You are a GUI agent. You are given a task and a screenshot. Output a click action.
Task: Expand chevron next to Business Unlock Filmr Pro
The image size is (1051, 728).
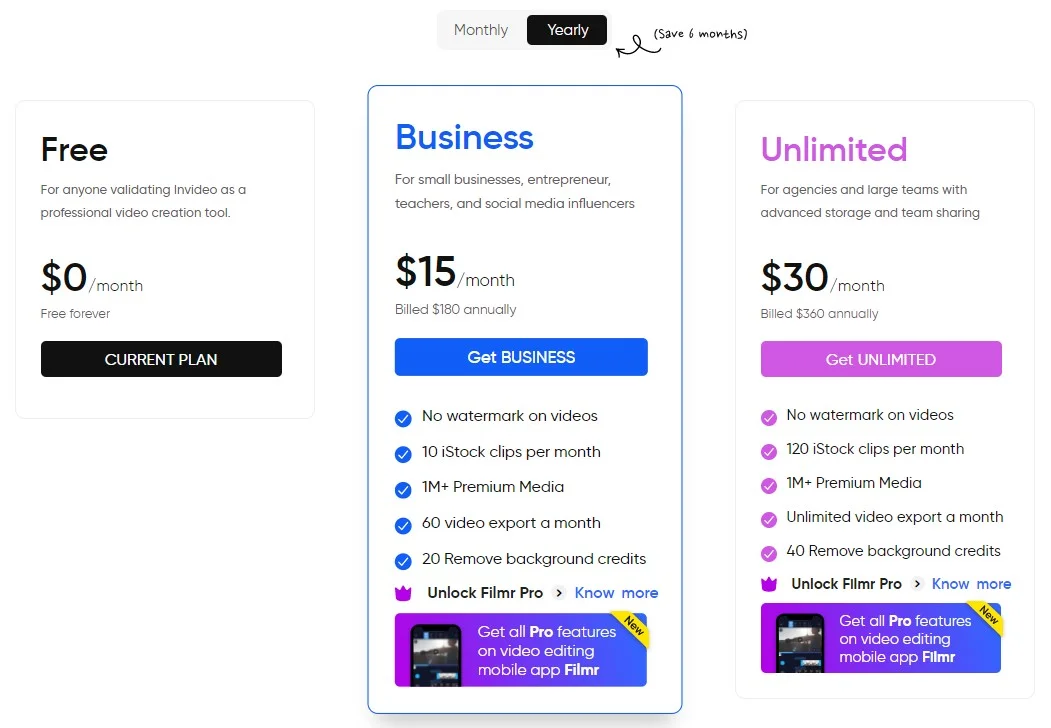click(558, 593)
